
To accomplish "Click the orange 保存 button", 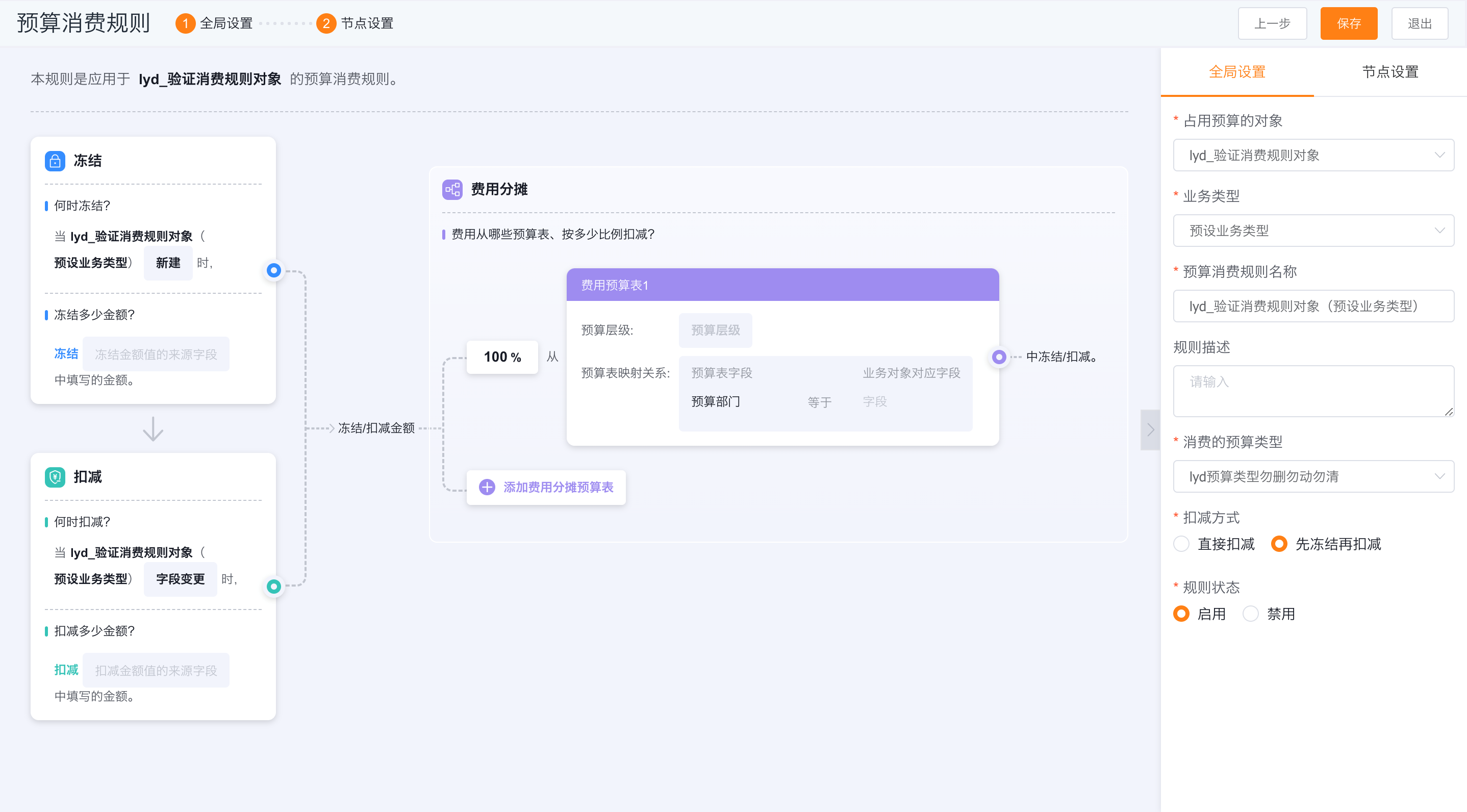I will pos(1349,23).
